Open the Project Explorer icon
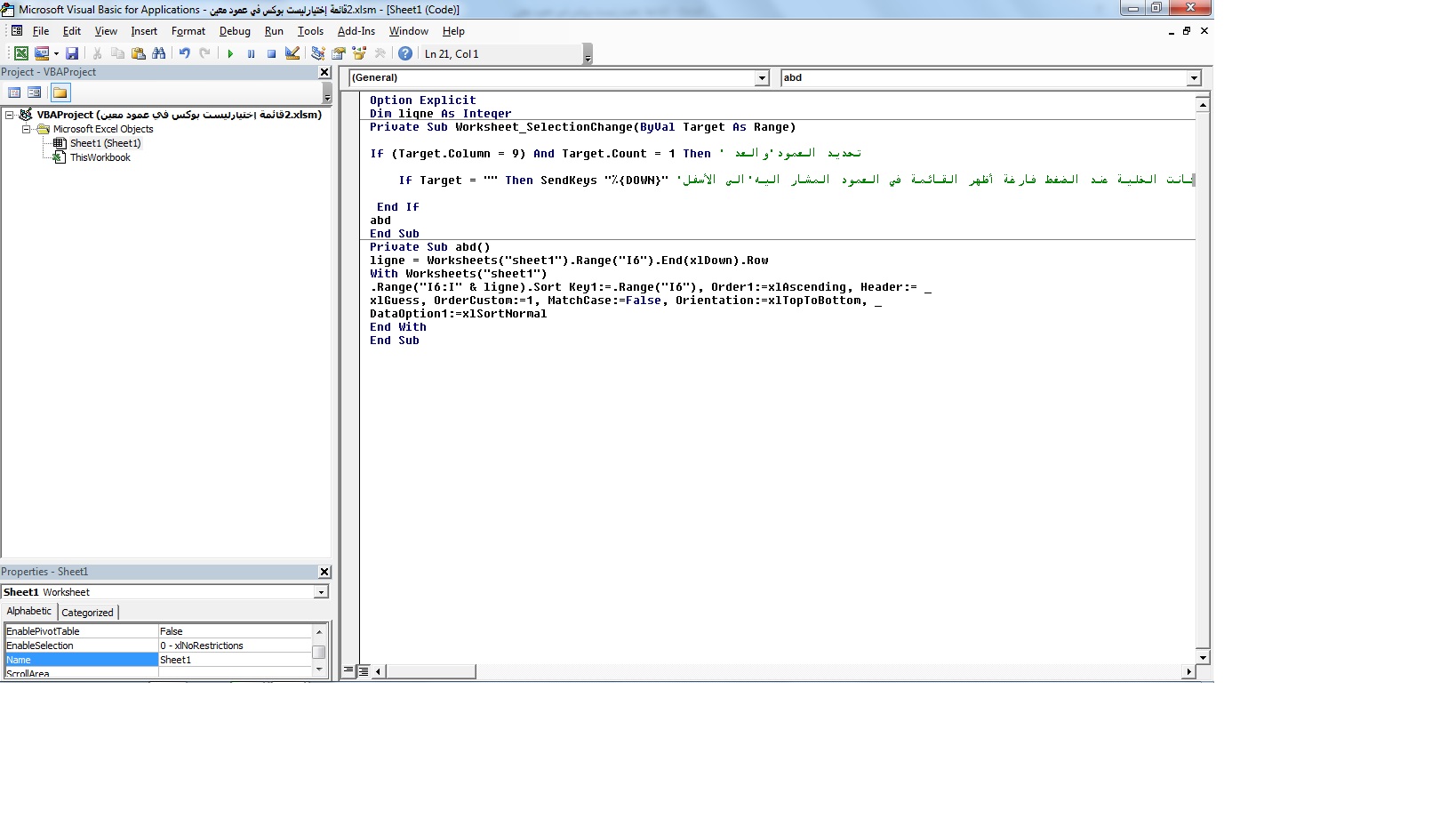Viewport: 1456px width, 818px height. pos(317,53)
